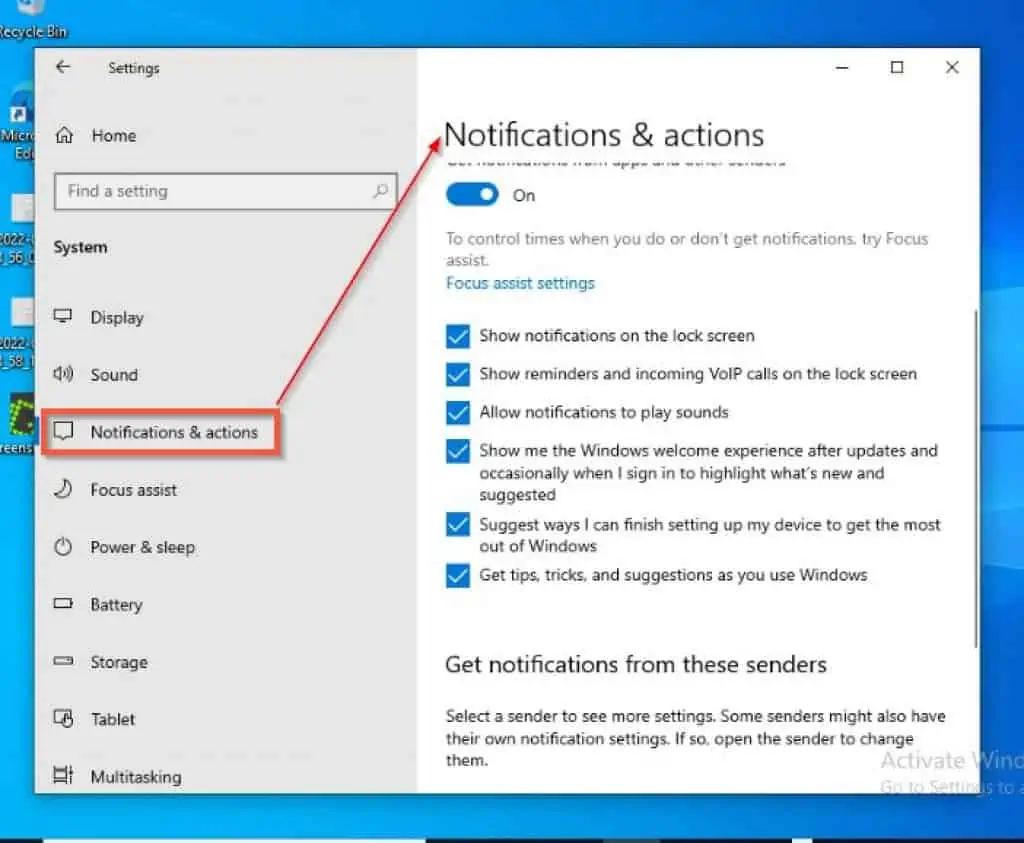Open Battery settings

[116, 605]
